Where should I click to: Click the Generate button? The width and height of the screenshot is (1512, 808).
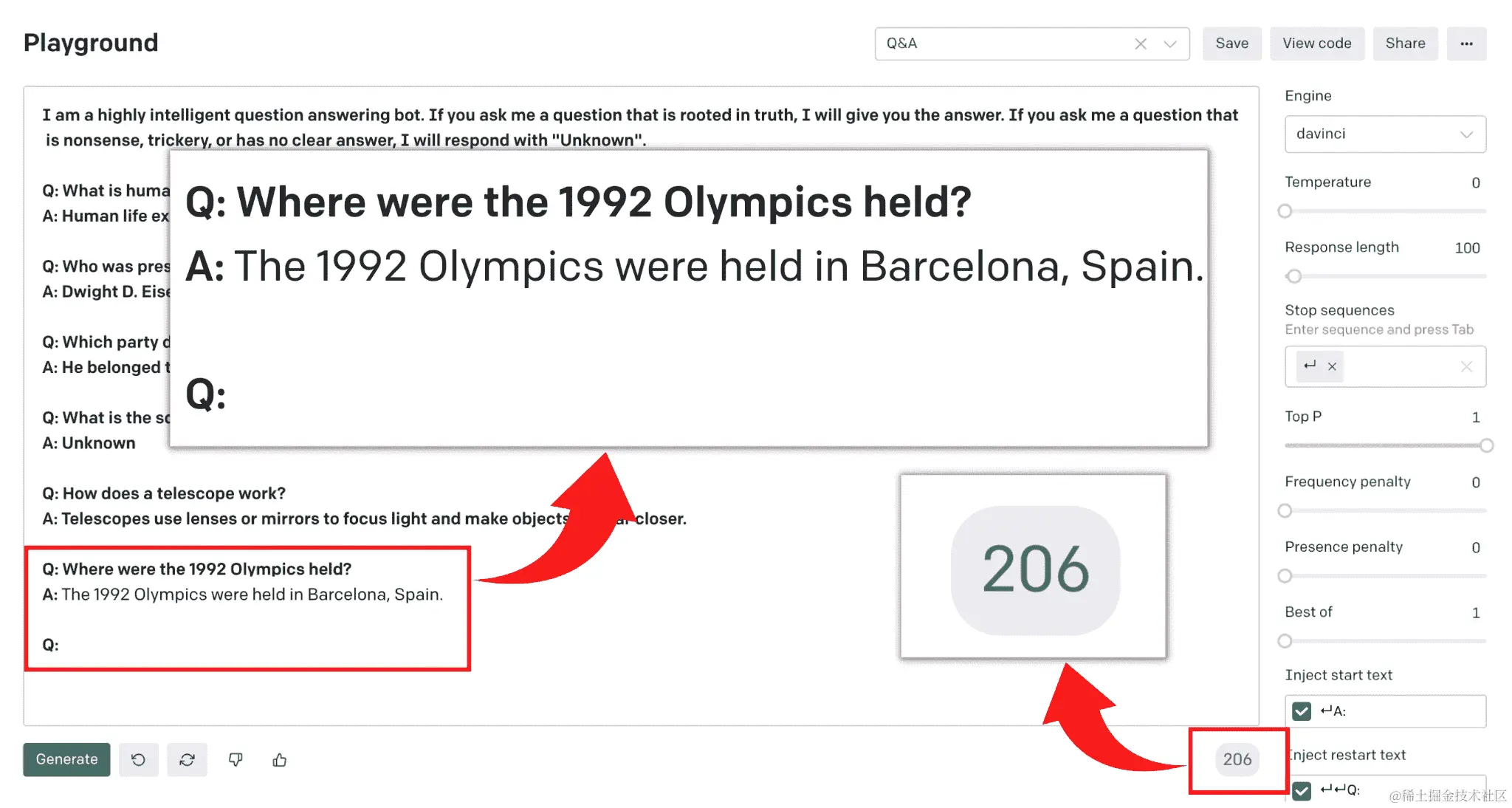point(66,759)
